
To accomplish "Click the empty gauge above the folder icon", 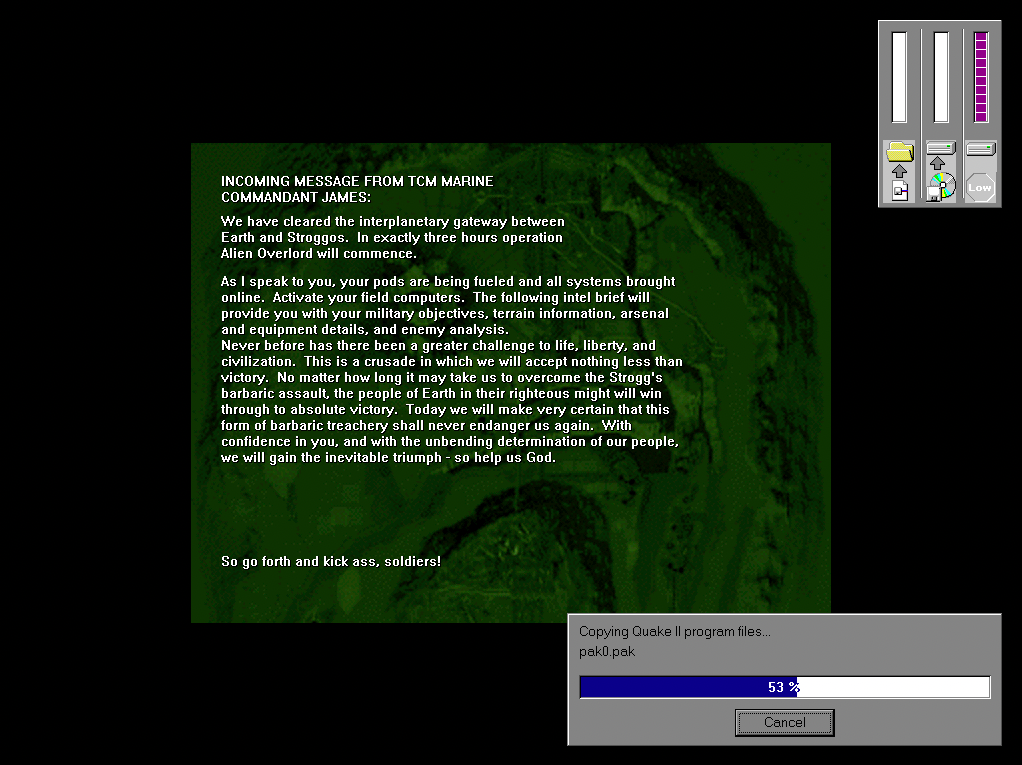I will pos(899,77).
